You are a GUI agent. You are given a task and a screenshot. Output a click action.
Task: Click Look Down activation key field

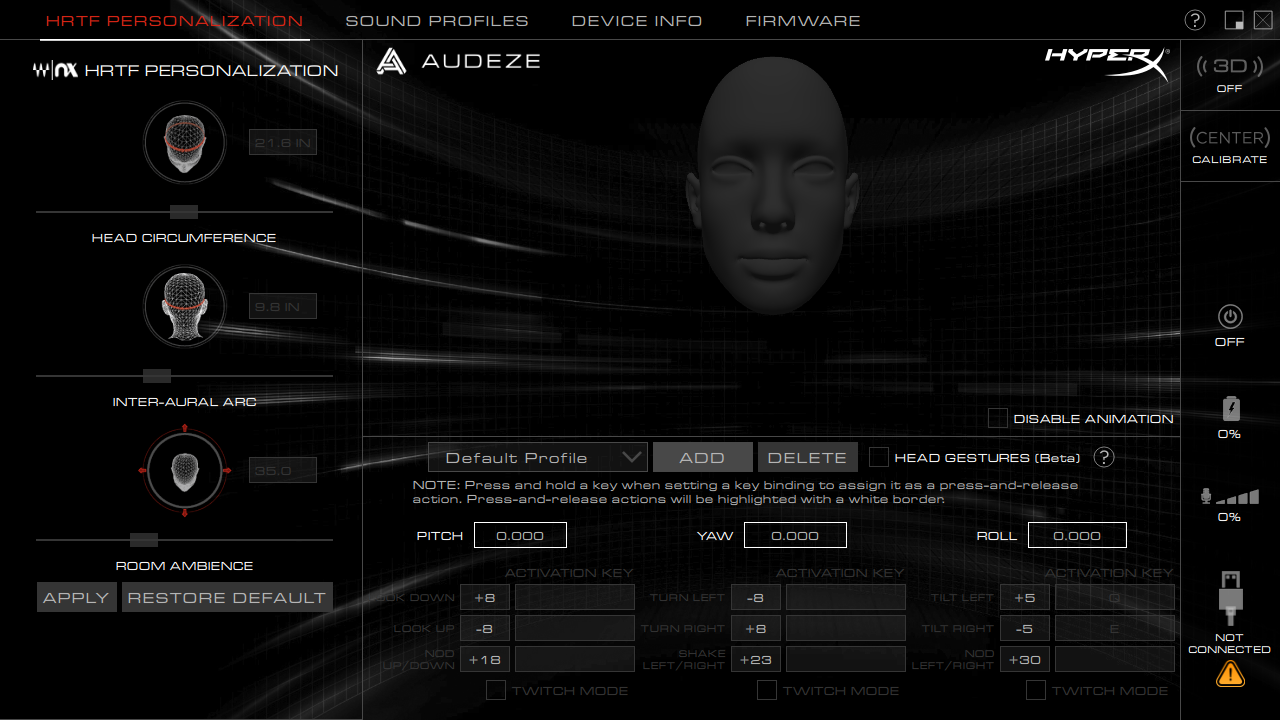[575, 597]
